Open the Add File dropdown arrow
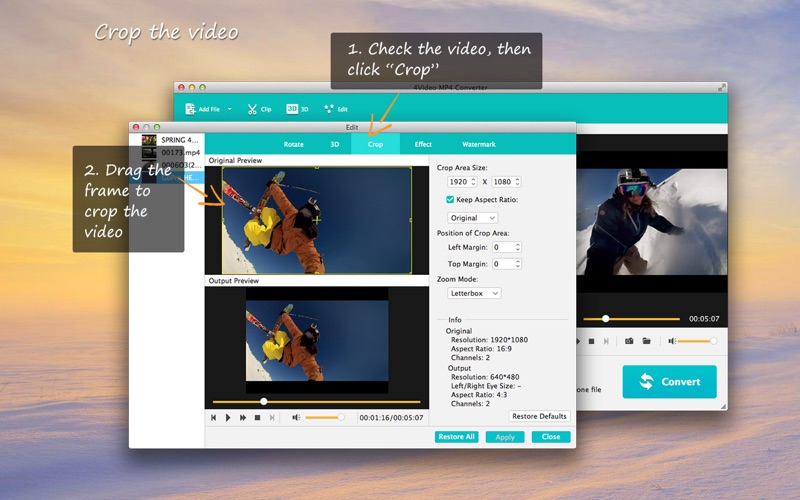The width and height of the screenshot is (800, 500). pos(230,109)
